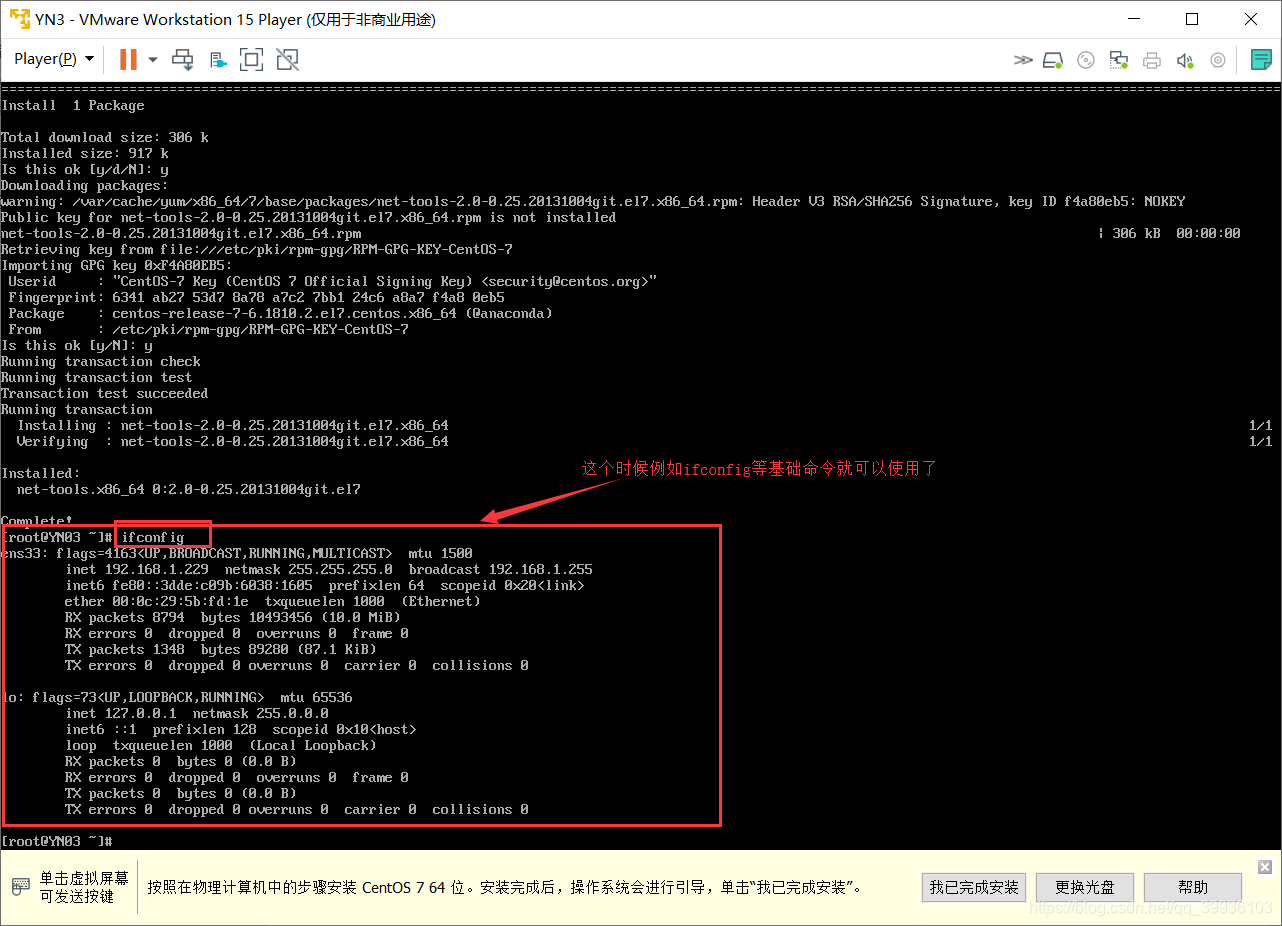This screenshot has width=1282, height=926.
Task: Open the network adapter device icon
Action: click(x=1119, y=60)
